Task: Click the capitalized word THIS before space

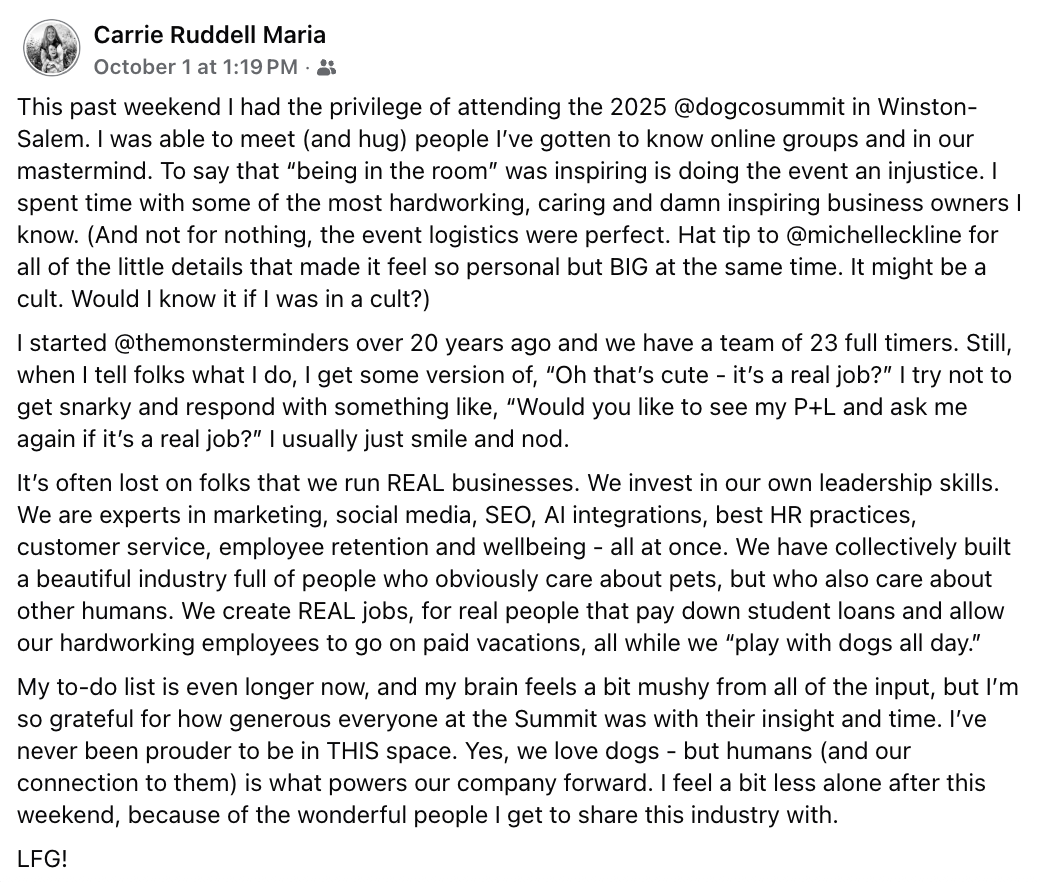Action: tap(352, 751)
